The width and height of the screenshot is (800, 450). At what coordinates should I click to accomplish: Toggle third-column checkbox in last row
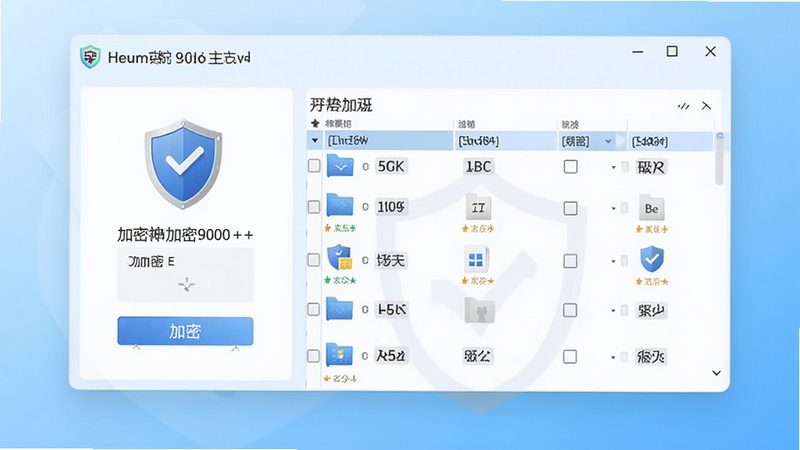[570, 356]
